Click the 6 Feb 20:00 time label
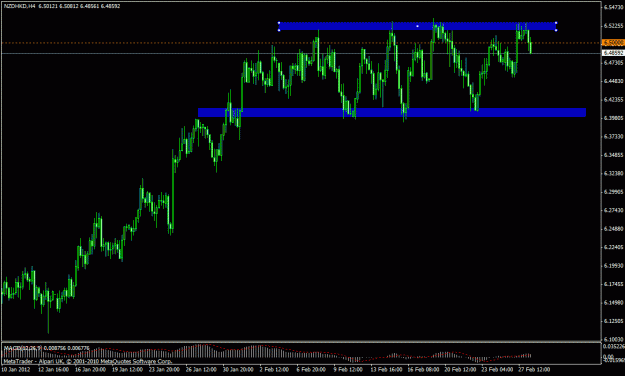 [311, 370]
